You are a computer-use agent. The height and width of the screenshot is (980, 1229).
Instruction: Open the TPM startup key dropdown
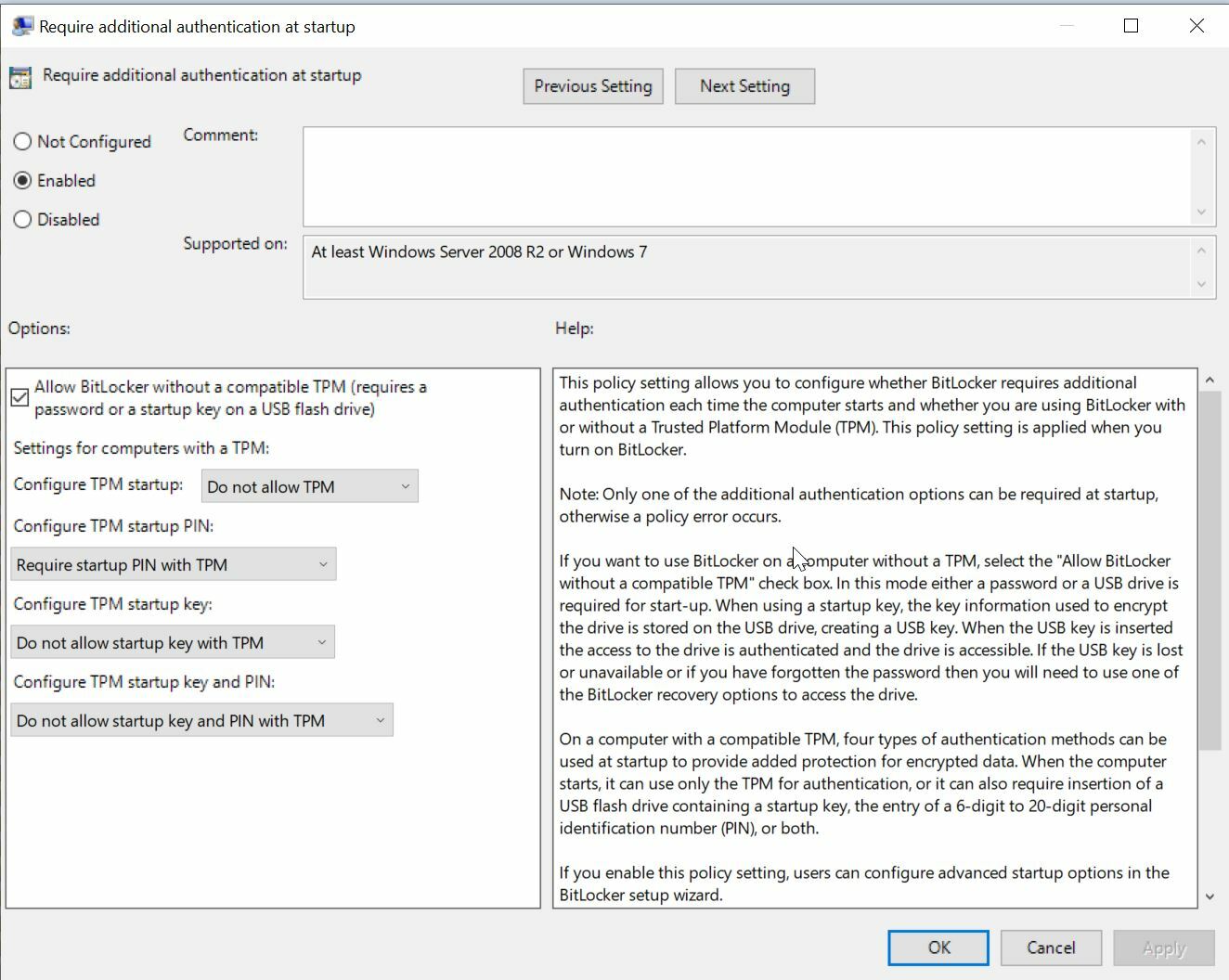click(x=173, y=642)
